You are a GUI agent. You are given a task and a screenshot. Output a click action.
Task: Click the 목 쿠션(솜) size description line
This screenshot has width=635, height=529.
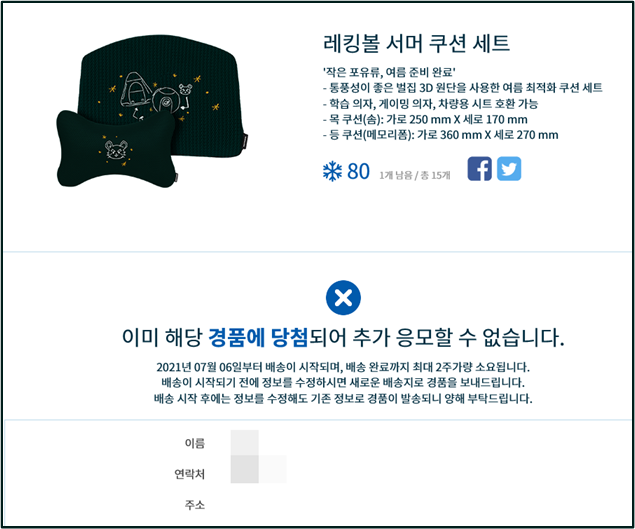point(425,119)
